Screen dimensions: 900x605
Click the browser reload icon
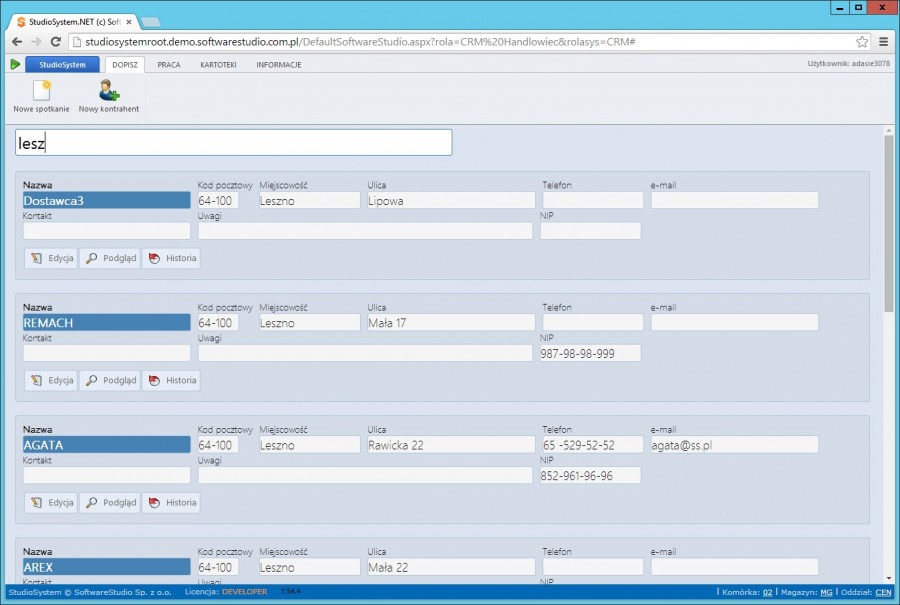pyautogui.click(x=56, y=42)
